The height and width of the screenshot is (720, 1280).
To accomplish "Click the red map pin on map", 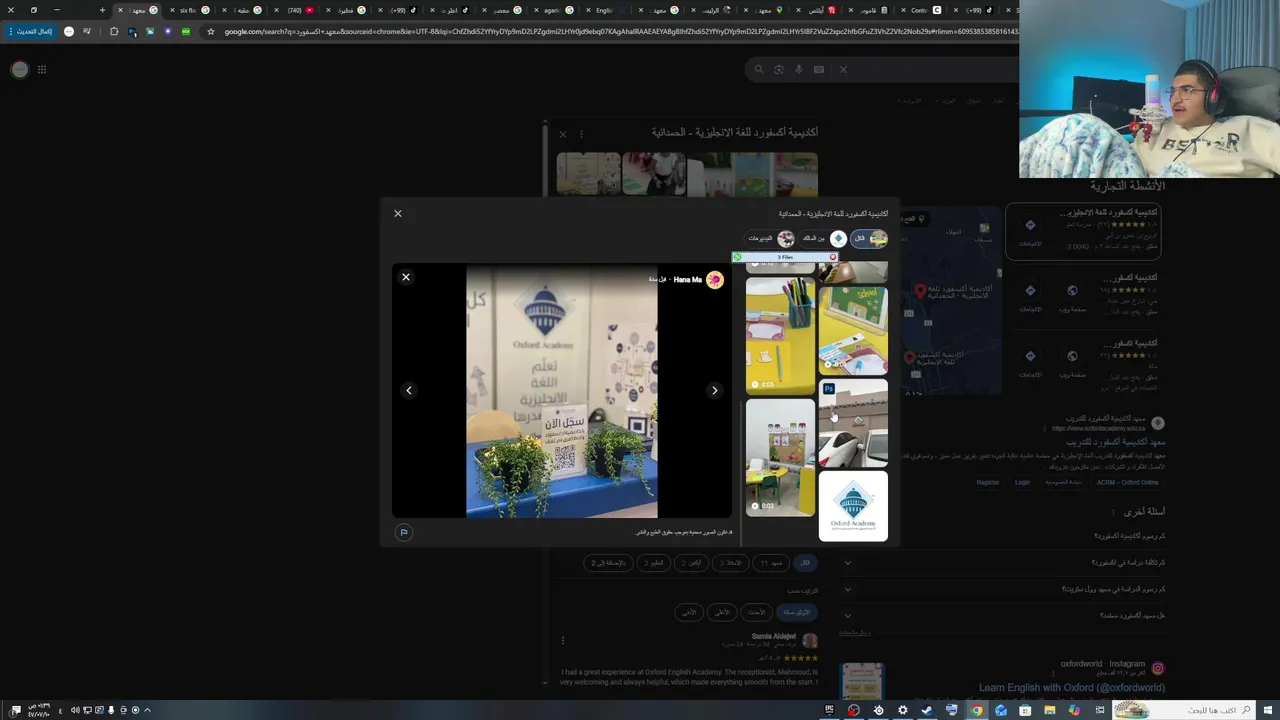I will (x=920, y=292).
